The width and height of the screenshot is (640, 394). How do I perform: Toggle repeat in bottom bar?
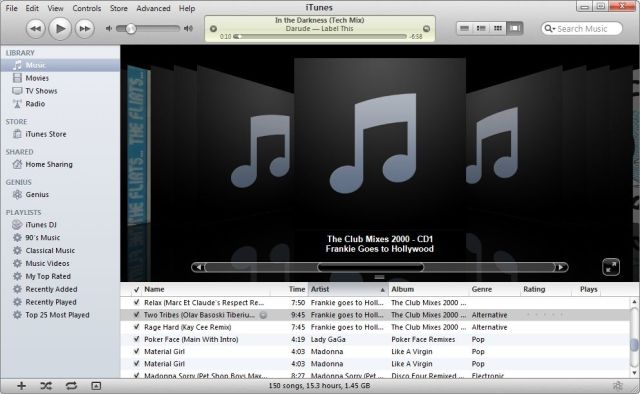pyautogui.click(x=71, y=386)
